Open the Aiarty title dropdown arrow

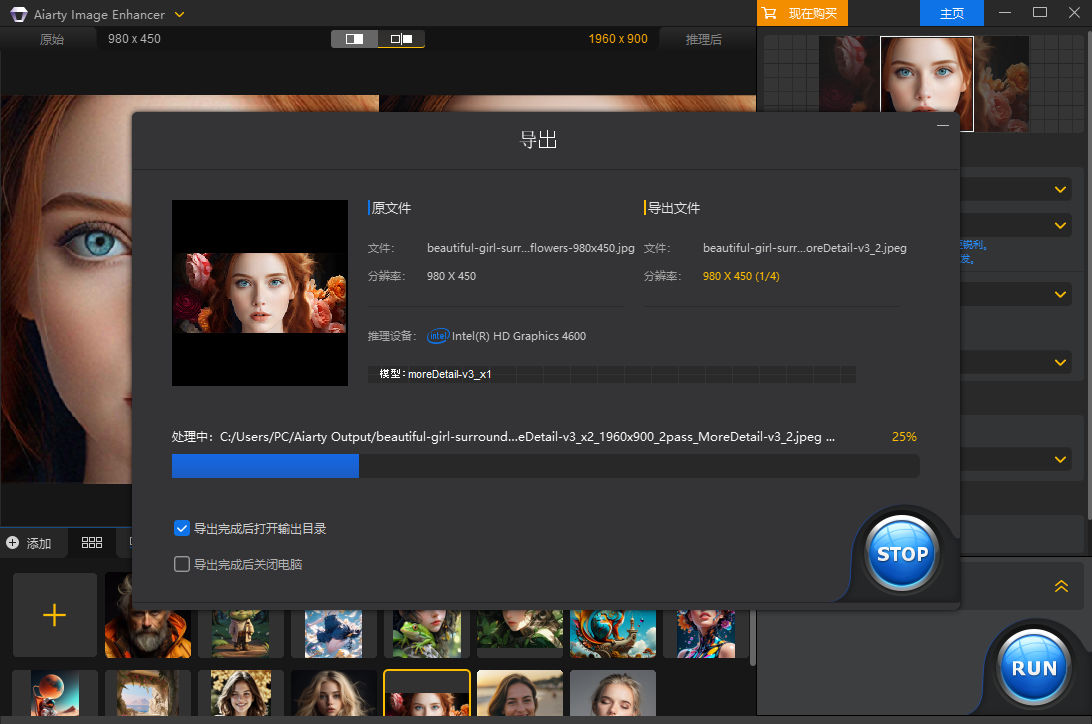coord(180,14)
